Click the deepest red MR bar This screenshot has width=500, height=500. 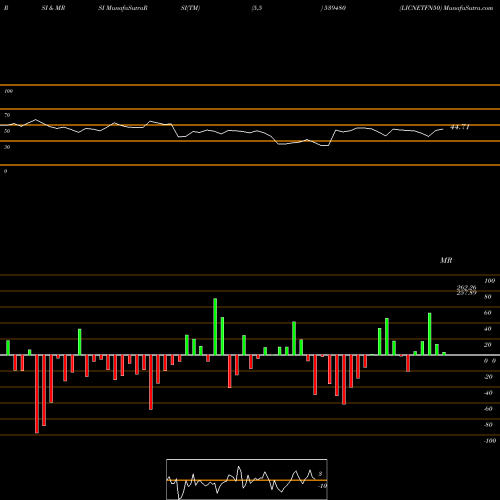point(37,394)
